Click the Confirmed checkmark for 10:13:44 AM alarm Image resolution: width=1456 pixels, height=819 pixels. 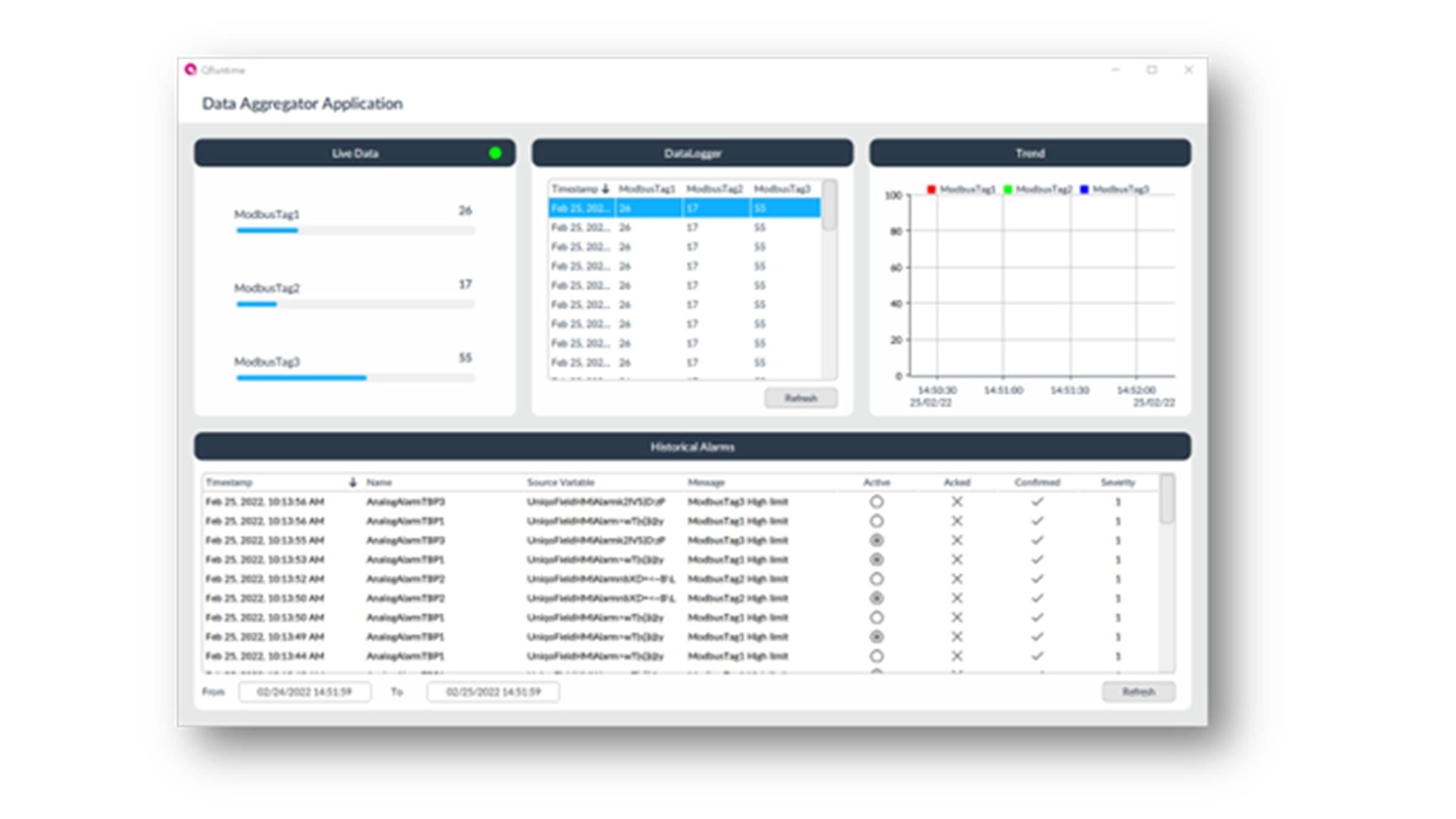1037,656
